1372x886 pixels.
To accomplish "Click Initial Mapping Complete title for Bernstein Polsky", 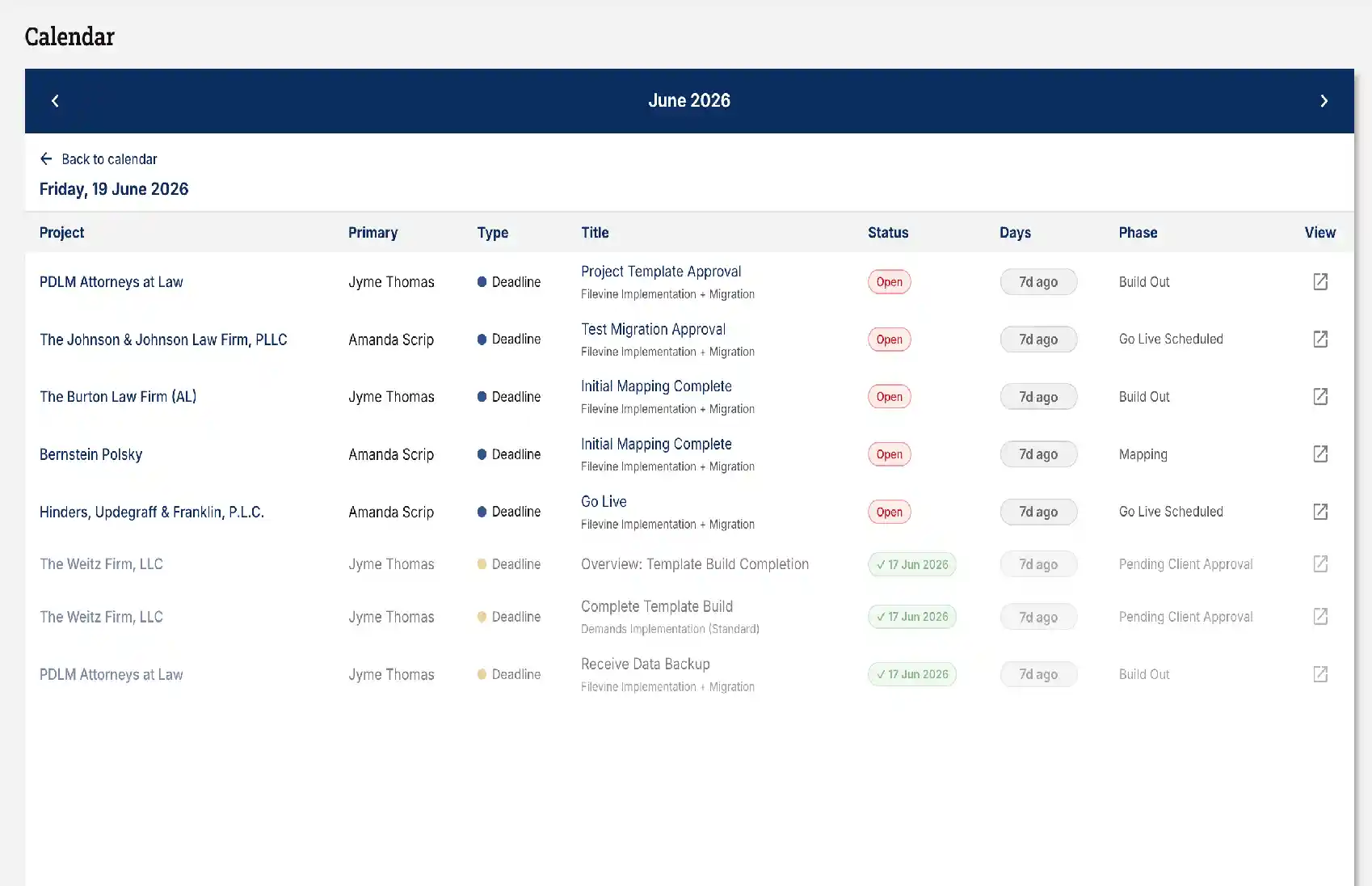I will 656,444.
